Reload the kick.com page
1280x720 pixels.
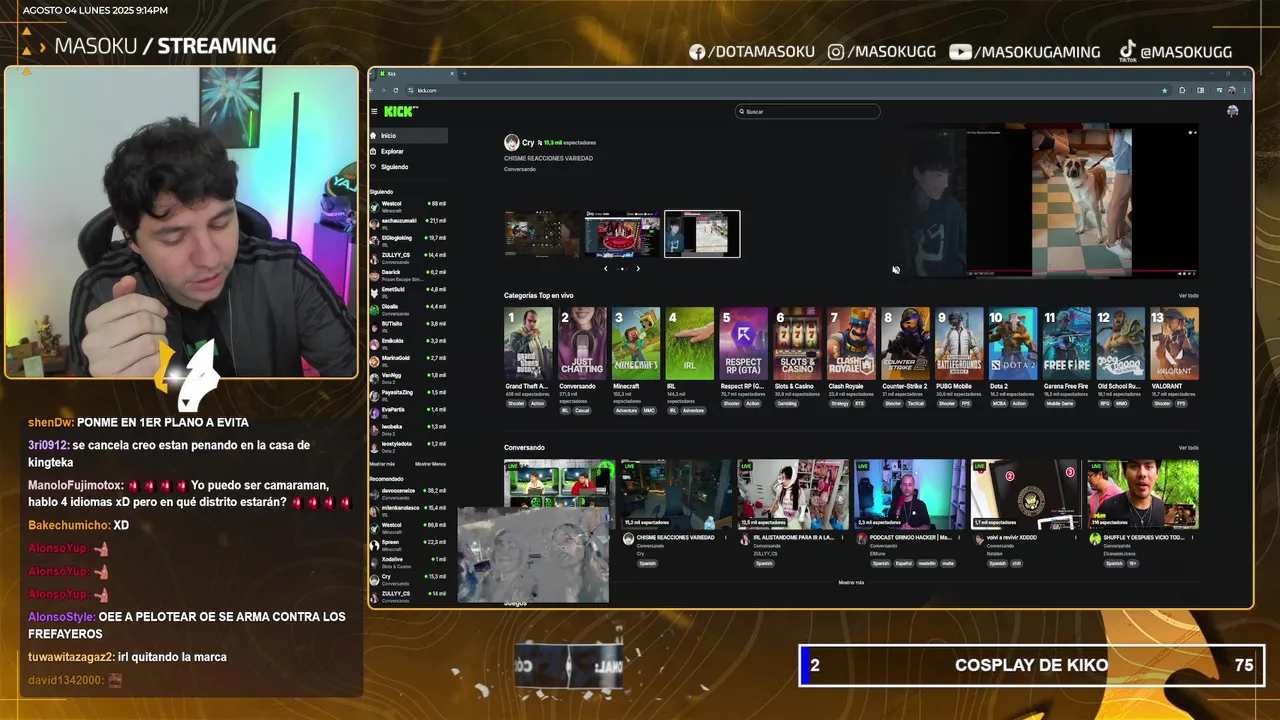[396, 90]
